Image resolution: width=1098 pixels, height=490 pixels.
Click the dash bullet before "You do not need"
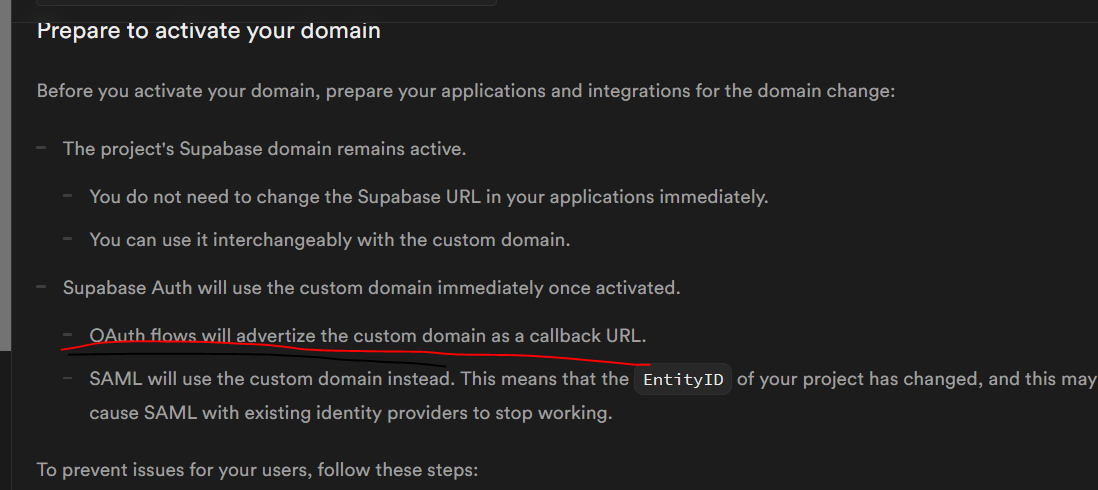pyautogui.click(x=68, y=196)
